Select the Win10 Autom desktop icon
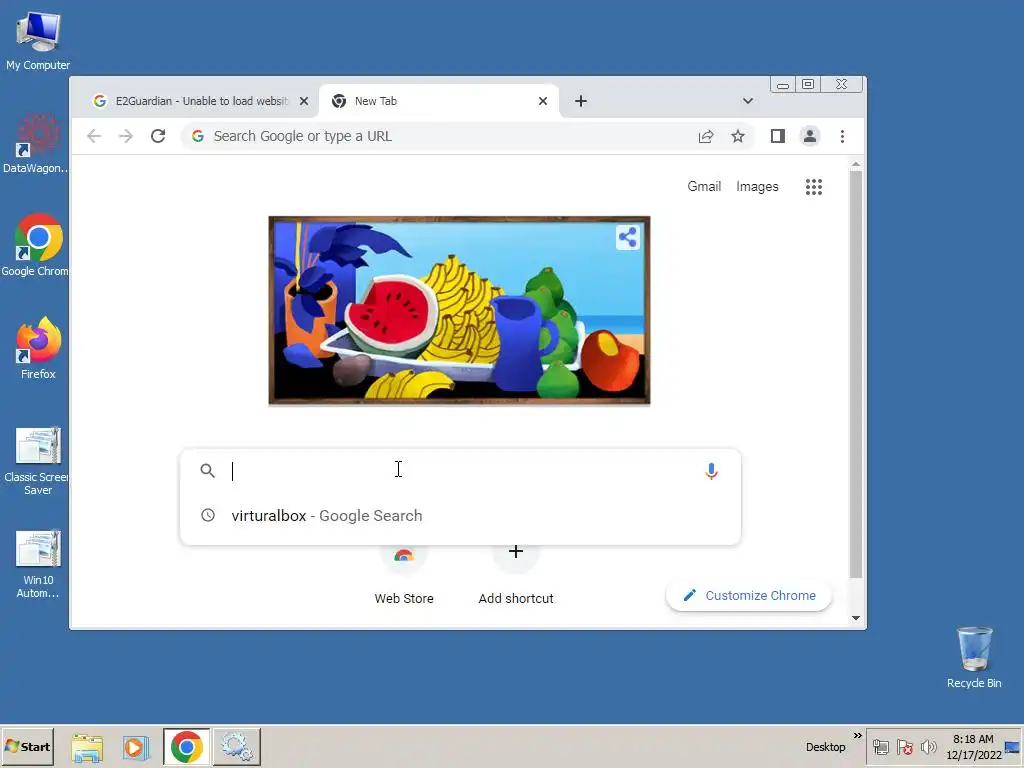This screenshot has height=768, width=1024. tap(38, 564)
